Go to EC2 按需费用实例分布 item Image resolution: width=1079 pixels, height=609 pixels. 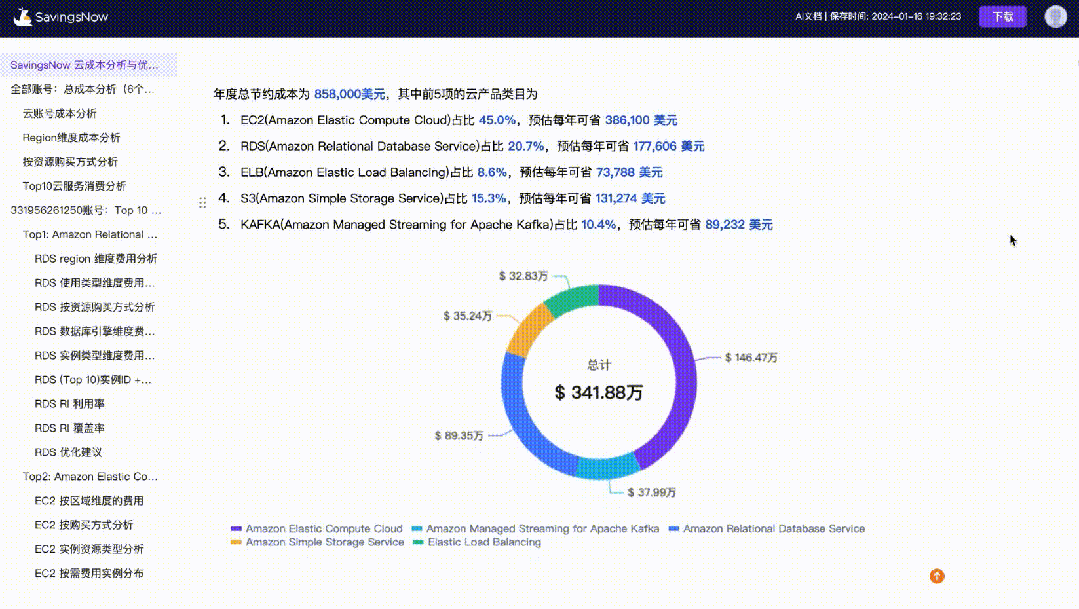coord(89,573)
